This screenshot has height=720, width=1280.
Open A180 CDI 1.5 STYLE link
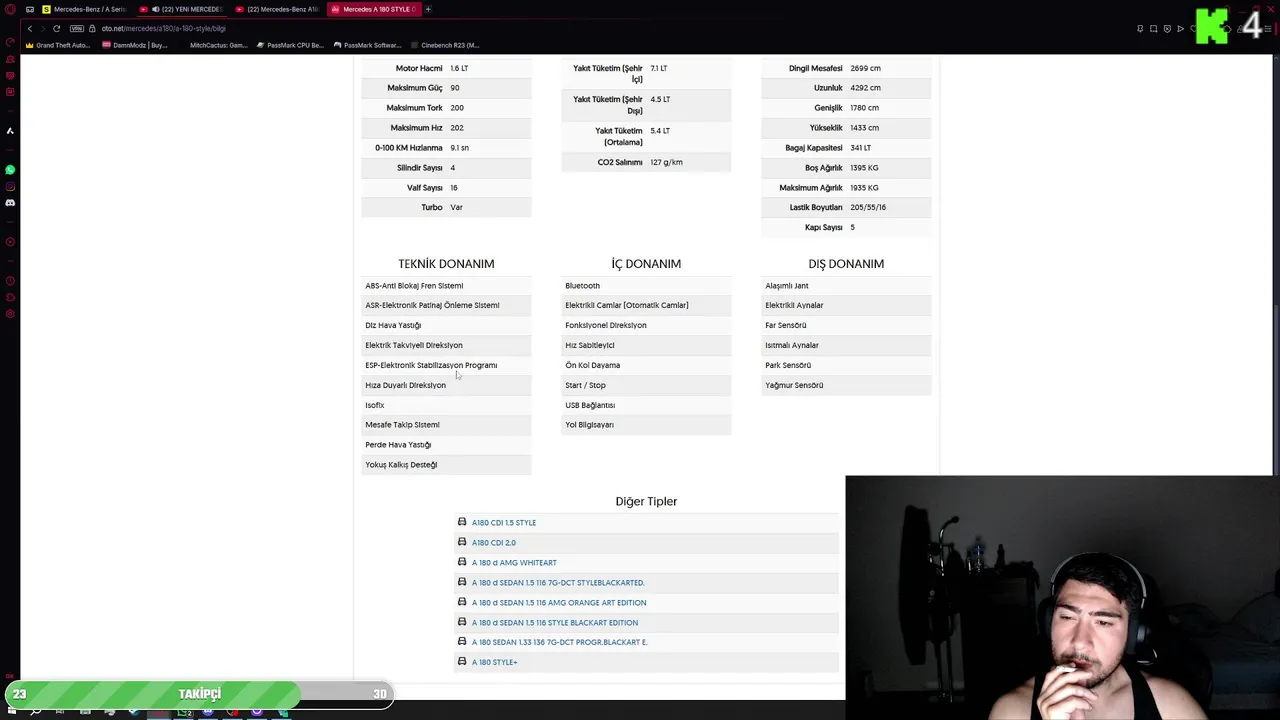click(x=504, y=522)
